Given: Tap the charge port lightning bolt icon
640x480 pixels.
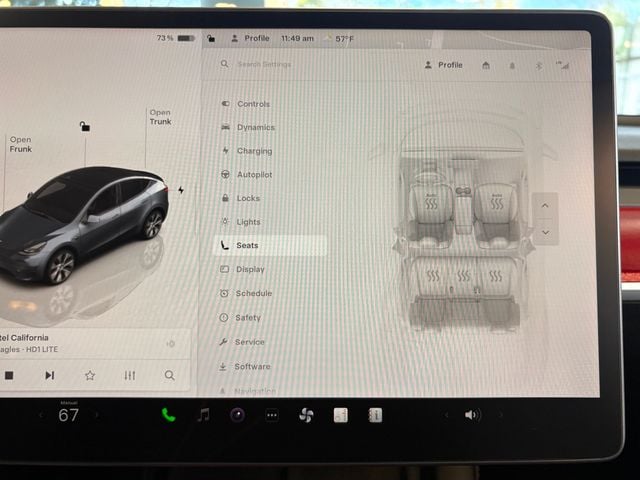Looking at the screenshot, I should (x=181, y=189).
